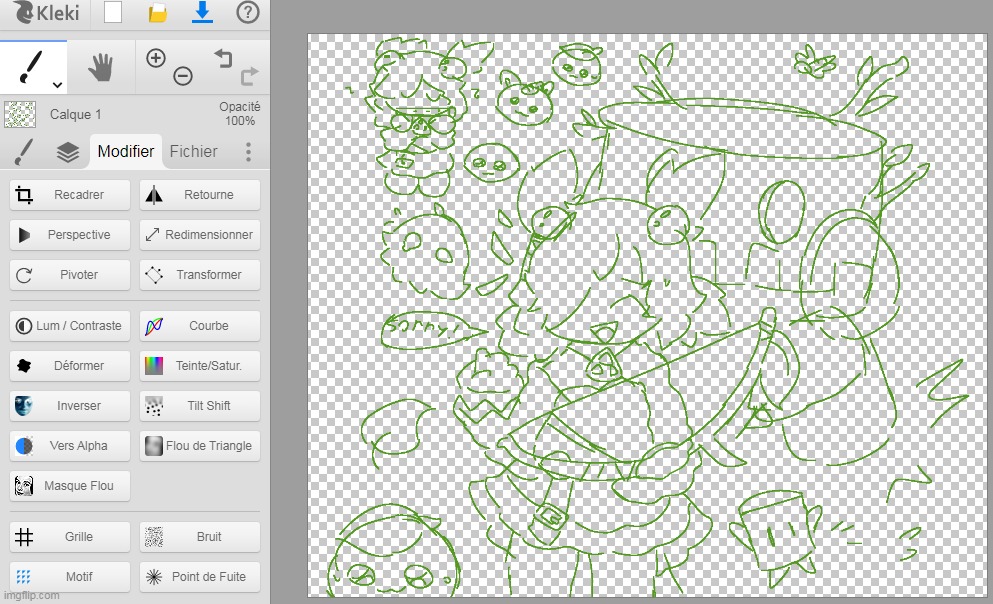Screen dimensions: 993x604
Task: Open the Teinte/Satur. adjustment
Action: point(200,366)
